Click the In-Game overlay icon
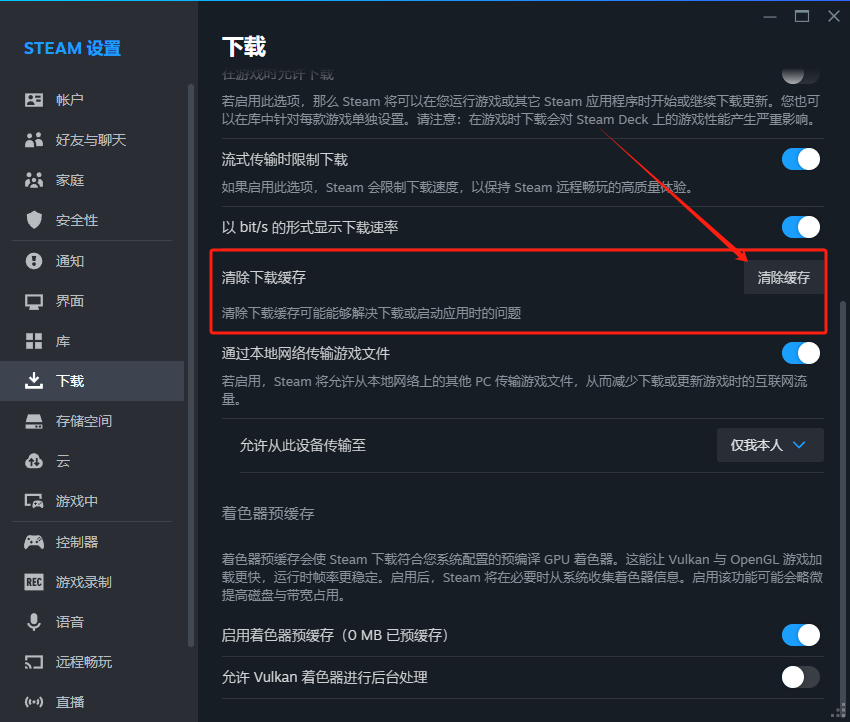The height and width of the screenshot is (722, 850). [x=34, y=501]
